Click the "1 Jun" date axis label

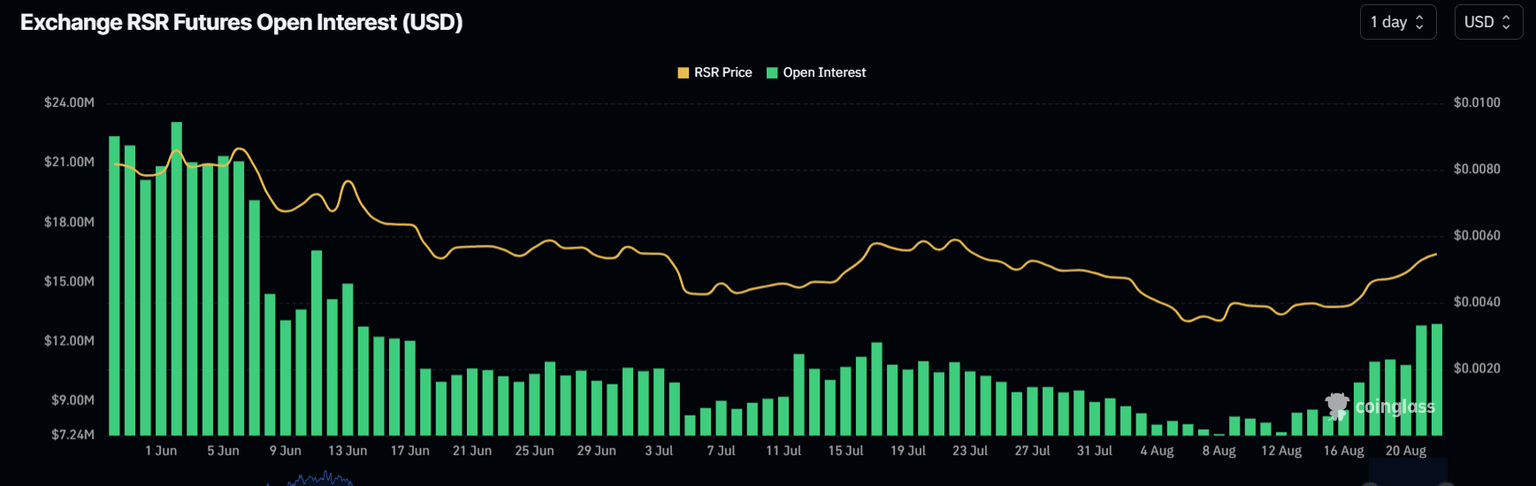[x=161, y=451]
